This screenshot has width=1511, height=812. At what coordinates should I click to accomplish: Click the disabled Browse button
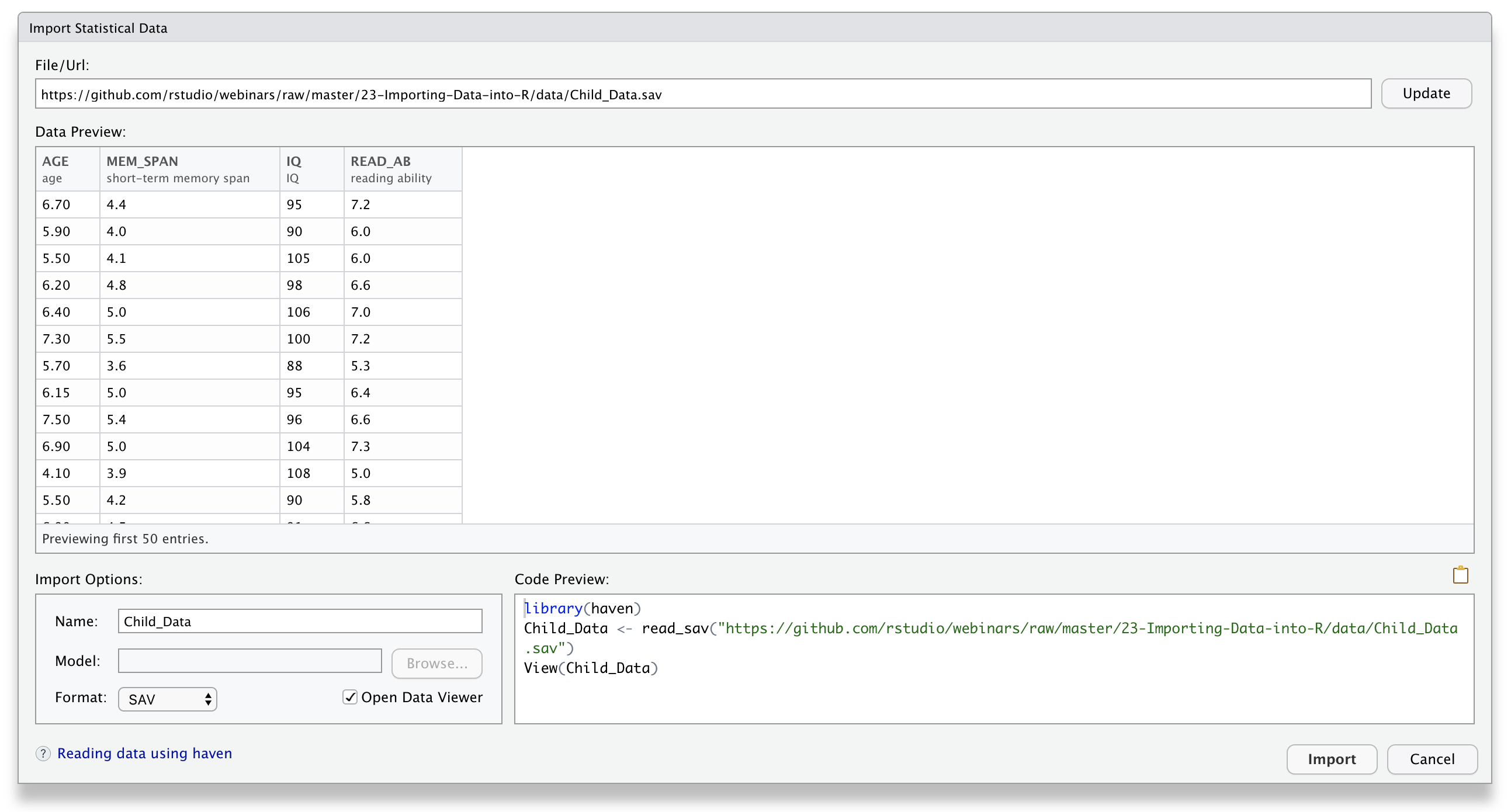pyautogui.click(x=437, y=663)
